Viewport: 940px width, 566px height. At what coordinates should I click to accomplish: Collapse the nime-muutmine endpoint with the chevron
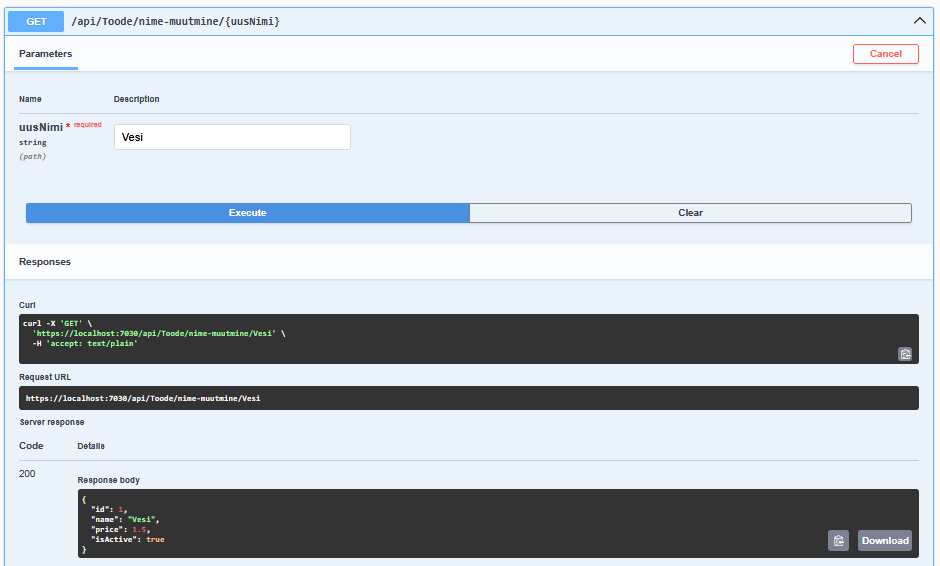pos(919,20)
